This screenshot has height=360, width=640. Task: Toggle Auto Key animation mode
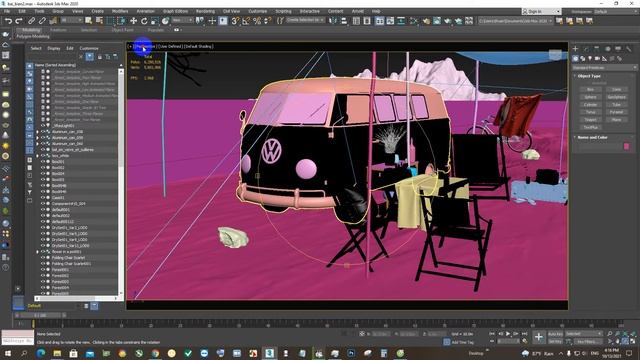tap(555, 334)
